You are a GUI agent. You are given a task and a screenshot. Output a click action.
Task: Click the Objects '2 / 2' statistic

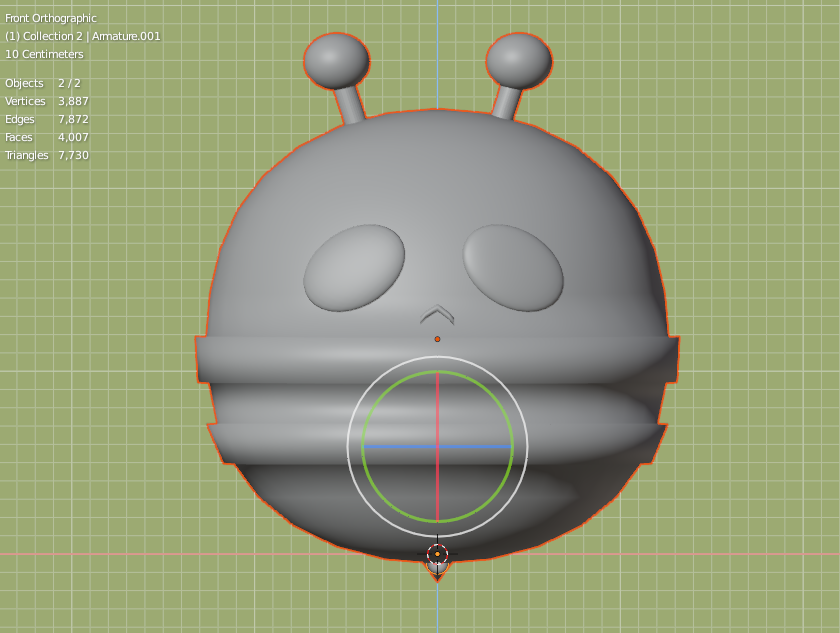70,83
